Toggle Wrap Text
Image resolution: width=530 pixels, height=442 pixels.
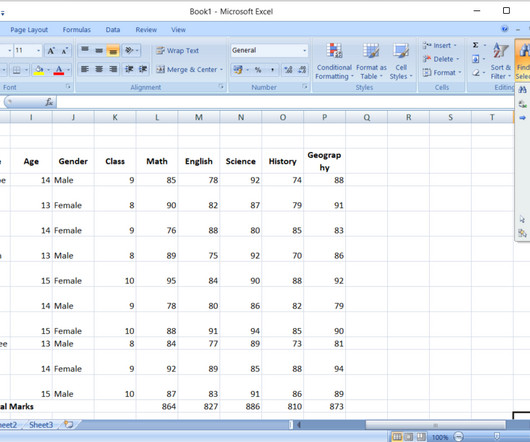pos(177,51)
